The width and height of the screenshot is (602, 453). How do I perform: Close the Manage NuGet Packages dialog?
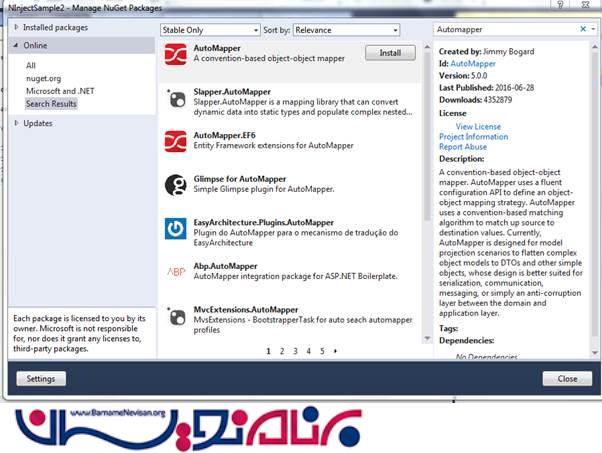(567, 379)
